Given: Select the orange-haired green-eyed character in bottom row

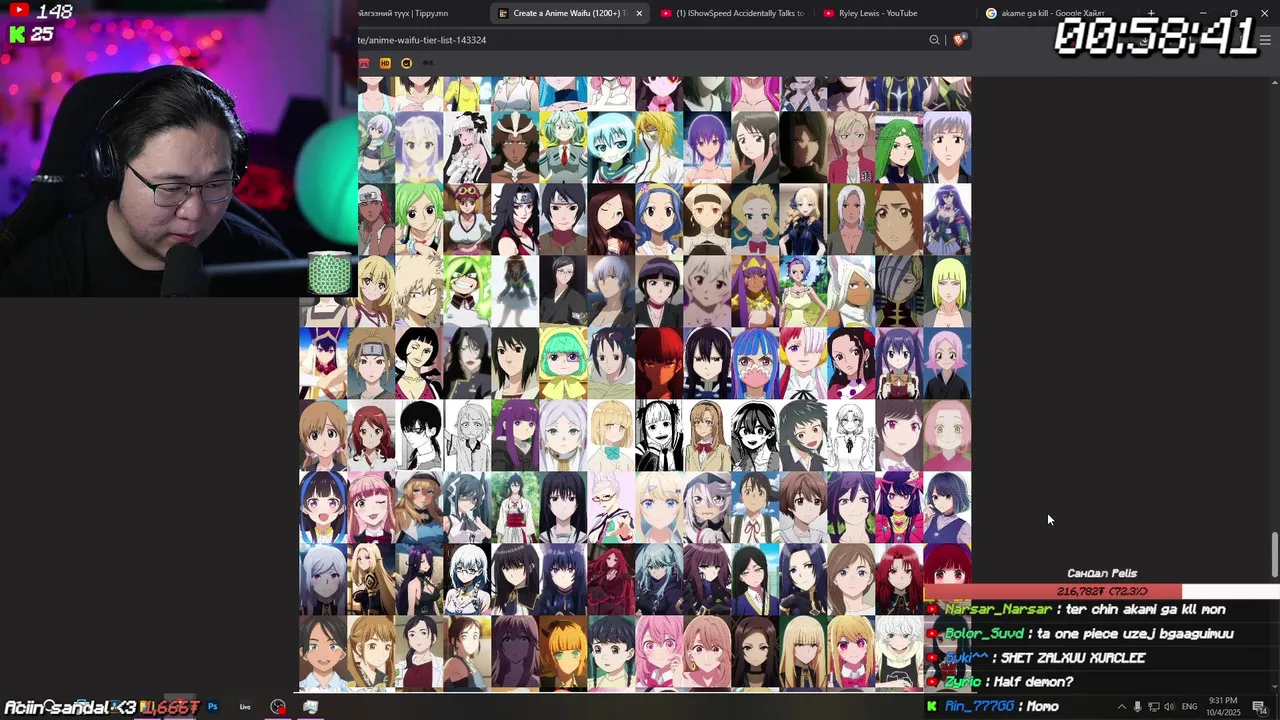Looking at the screenshot, I should (564, 651).
